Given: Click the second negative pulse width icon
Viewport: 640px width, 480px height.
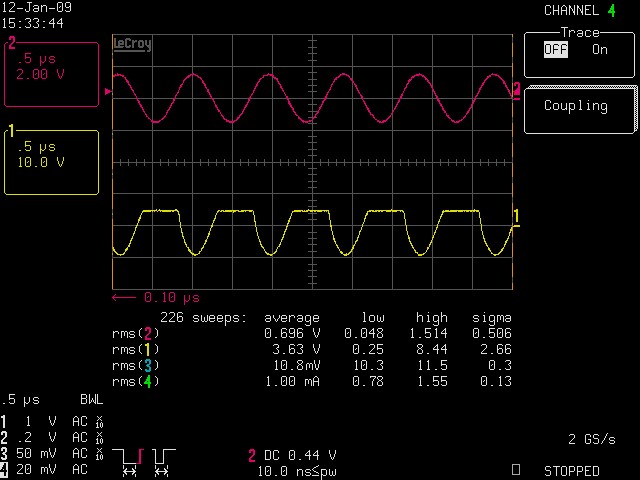Looking at the screenshot, I should pyautogui.click(x=163, y=462).
